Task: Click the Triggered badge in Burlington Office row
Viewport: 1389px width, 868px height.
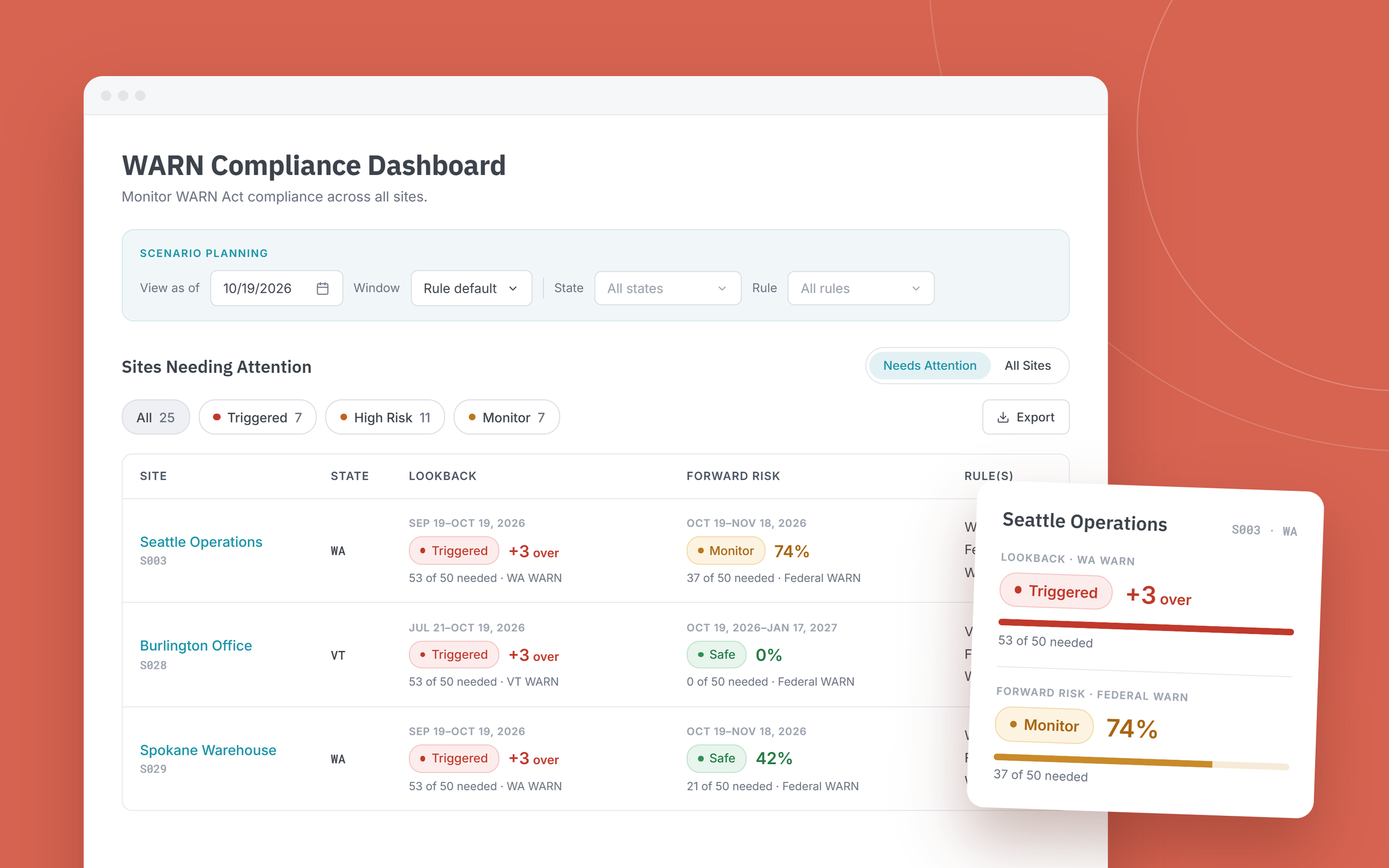Action: tap(453, 654)
